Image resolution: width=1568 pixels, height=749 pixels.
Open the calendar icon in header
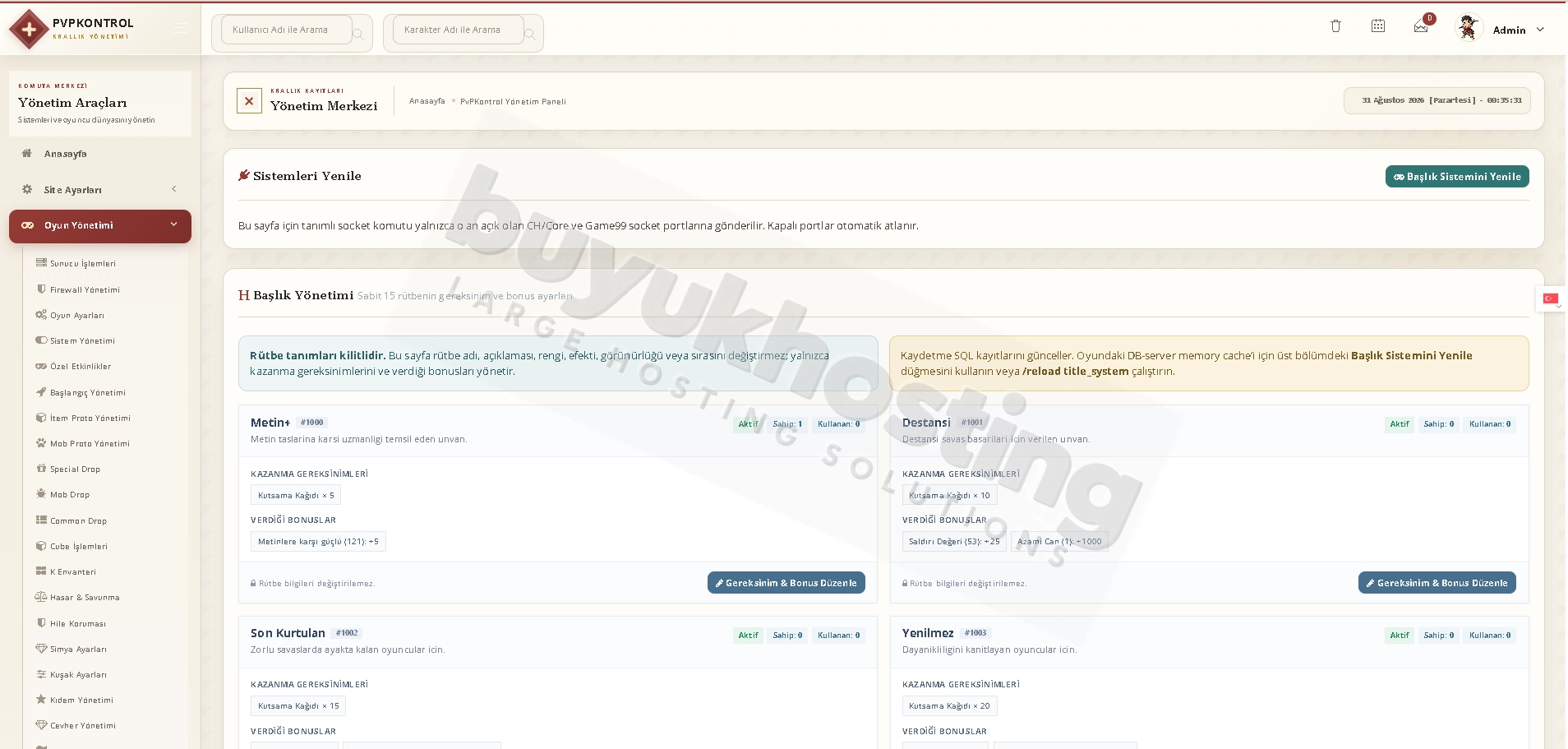click(x=1378, y=26)
